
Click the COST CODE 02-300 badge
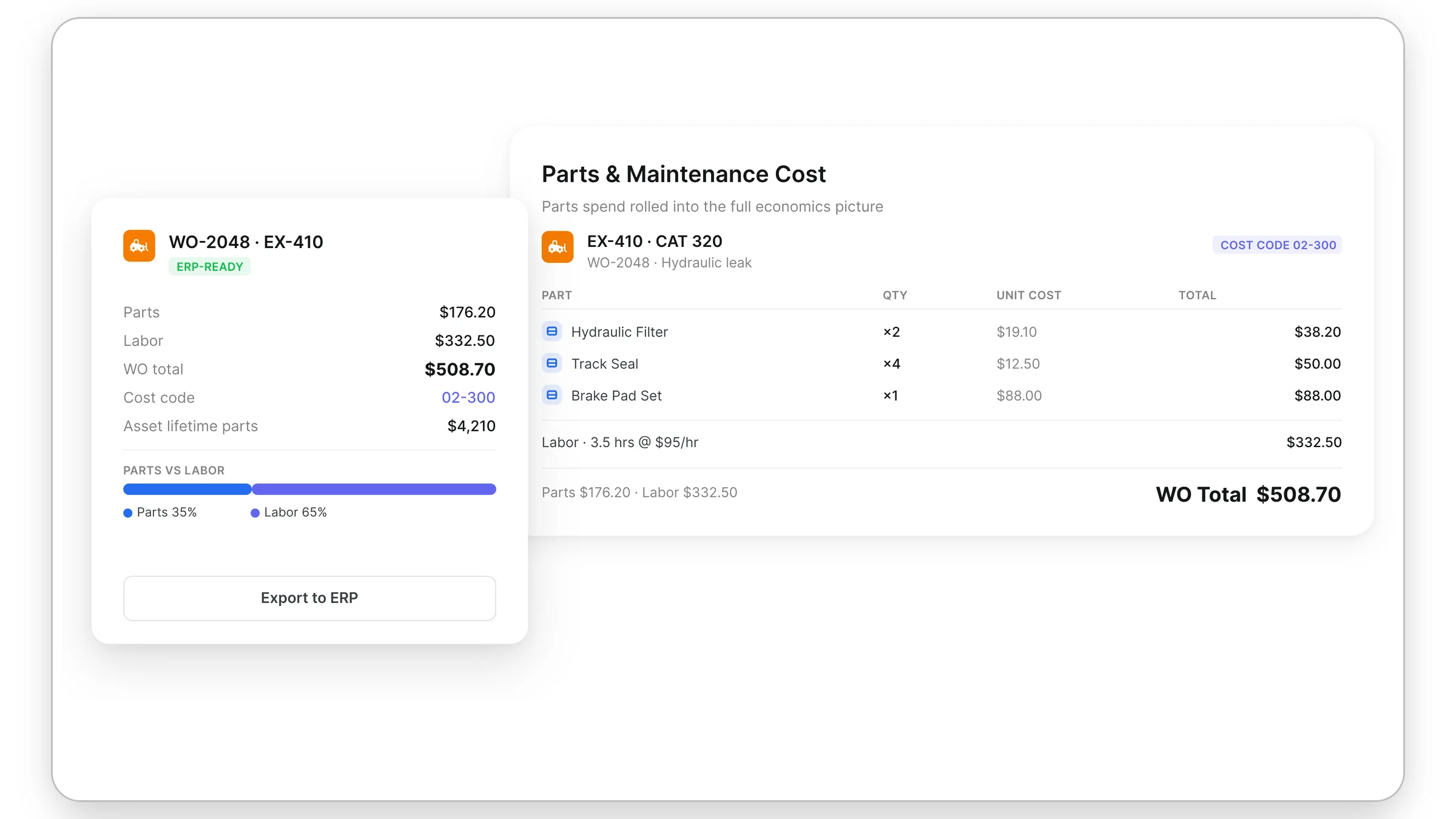[1278, 245]
